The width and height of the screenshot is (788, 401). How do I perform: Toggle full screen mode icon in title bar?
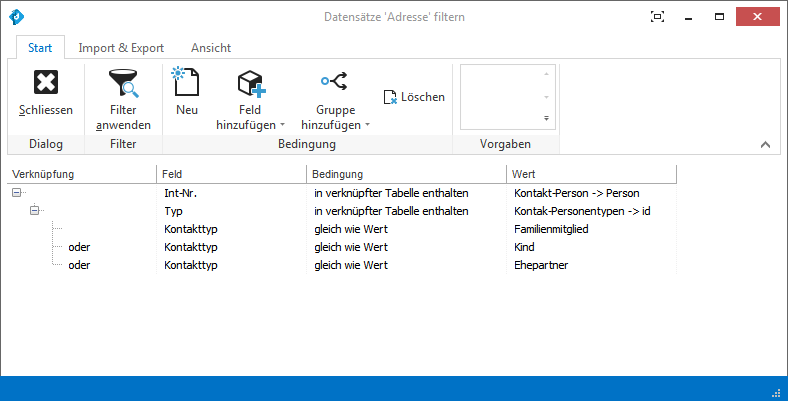(x=657, y=17)
